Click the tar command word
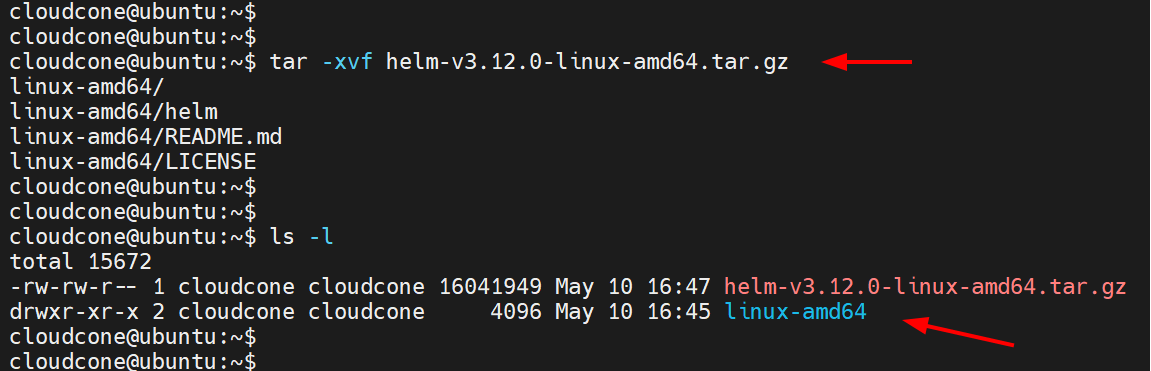 (x=289, y=62)
